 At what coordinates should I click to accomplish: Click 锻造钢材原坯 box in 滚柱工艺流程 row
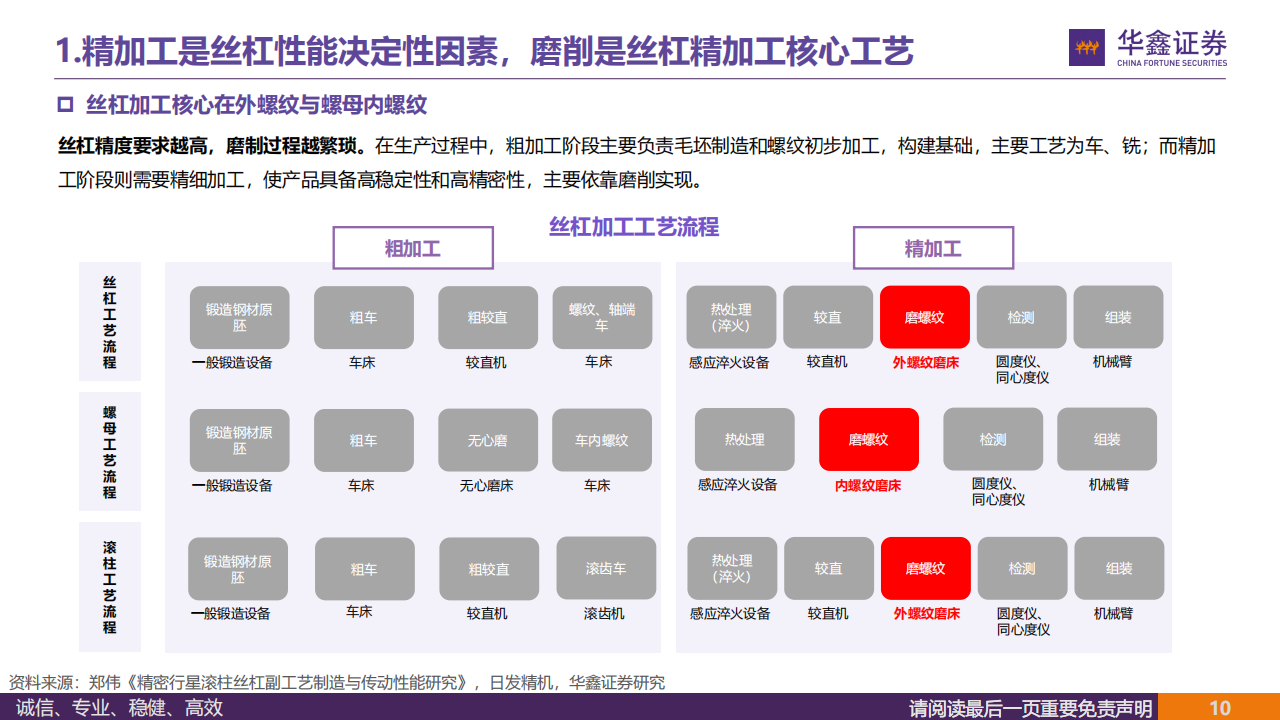click(x=238, y=569)
